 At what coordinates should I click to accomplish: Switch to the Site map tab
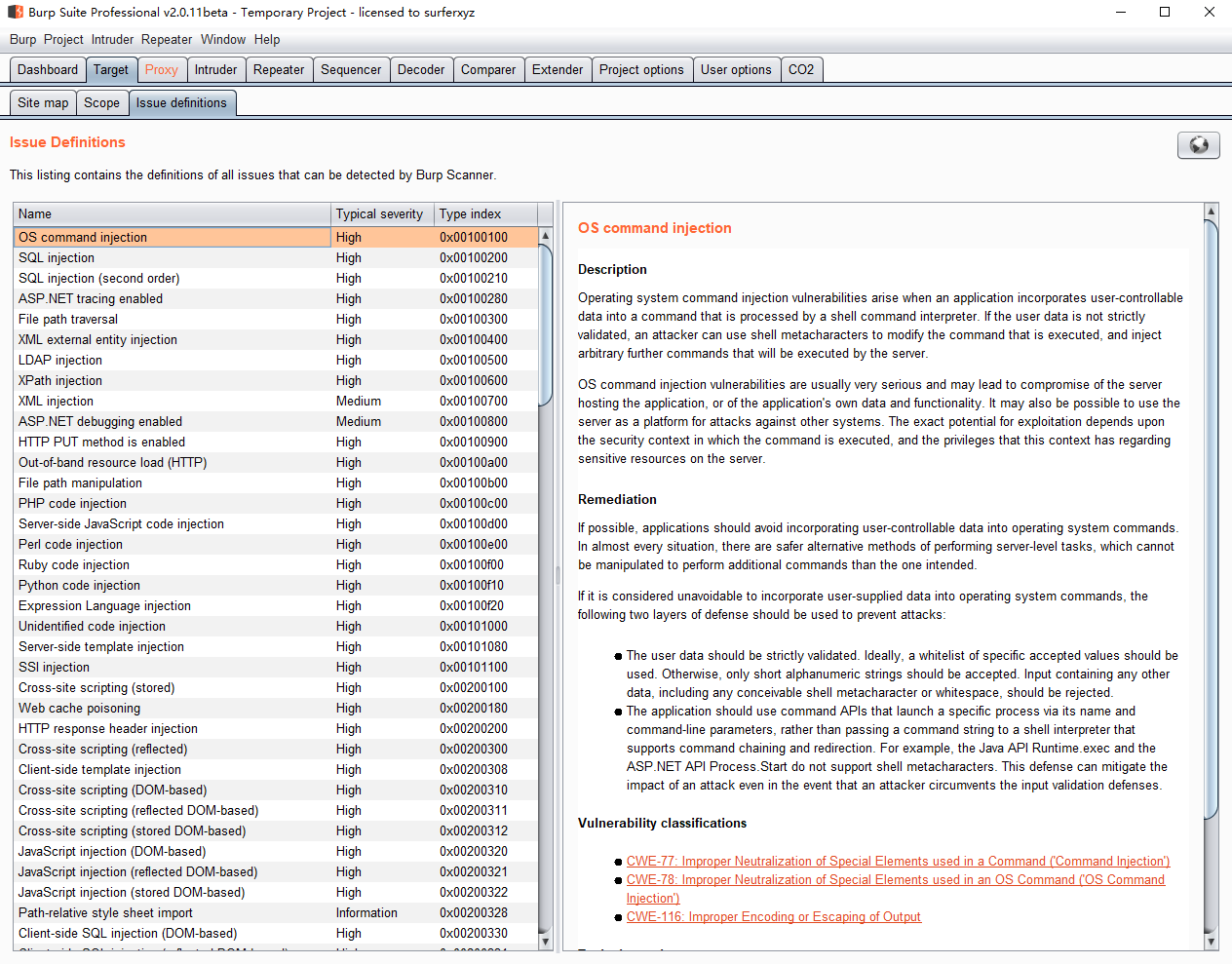coord(43,103)
